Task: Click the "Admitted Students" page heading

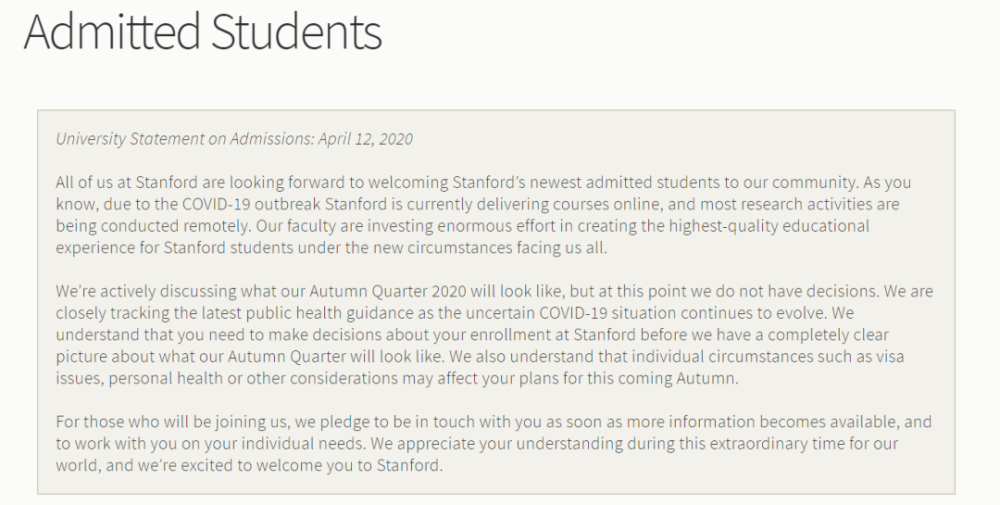Action: 202,32
